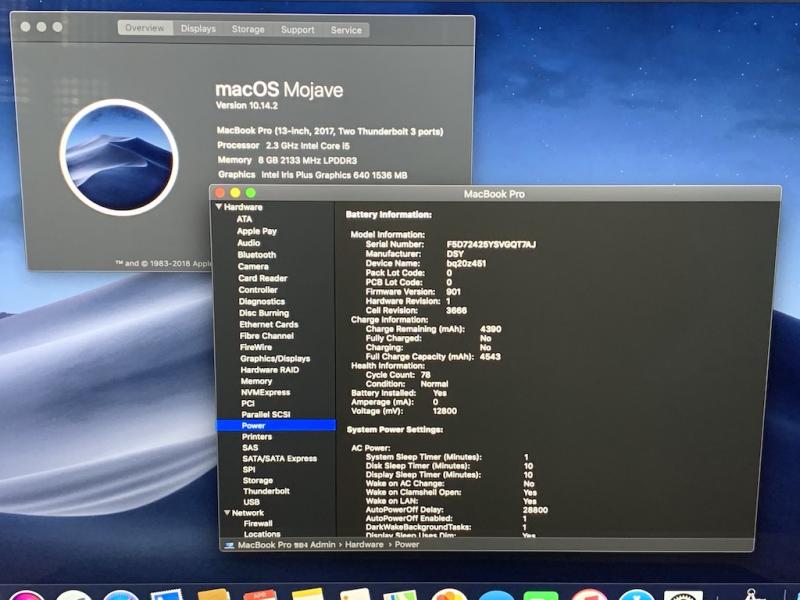The image size is (800, 600).
Task: Select Bluetooth in the sidebar
Action: point(257,255)
